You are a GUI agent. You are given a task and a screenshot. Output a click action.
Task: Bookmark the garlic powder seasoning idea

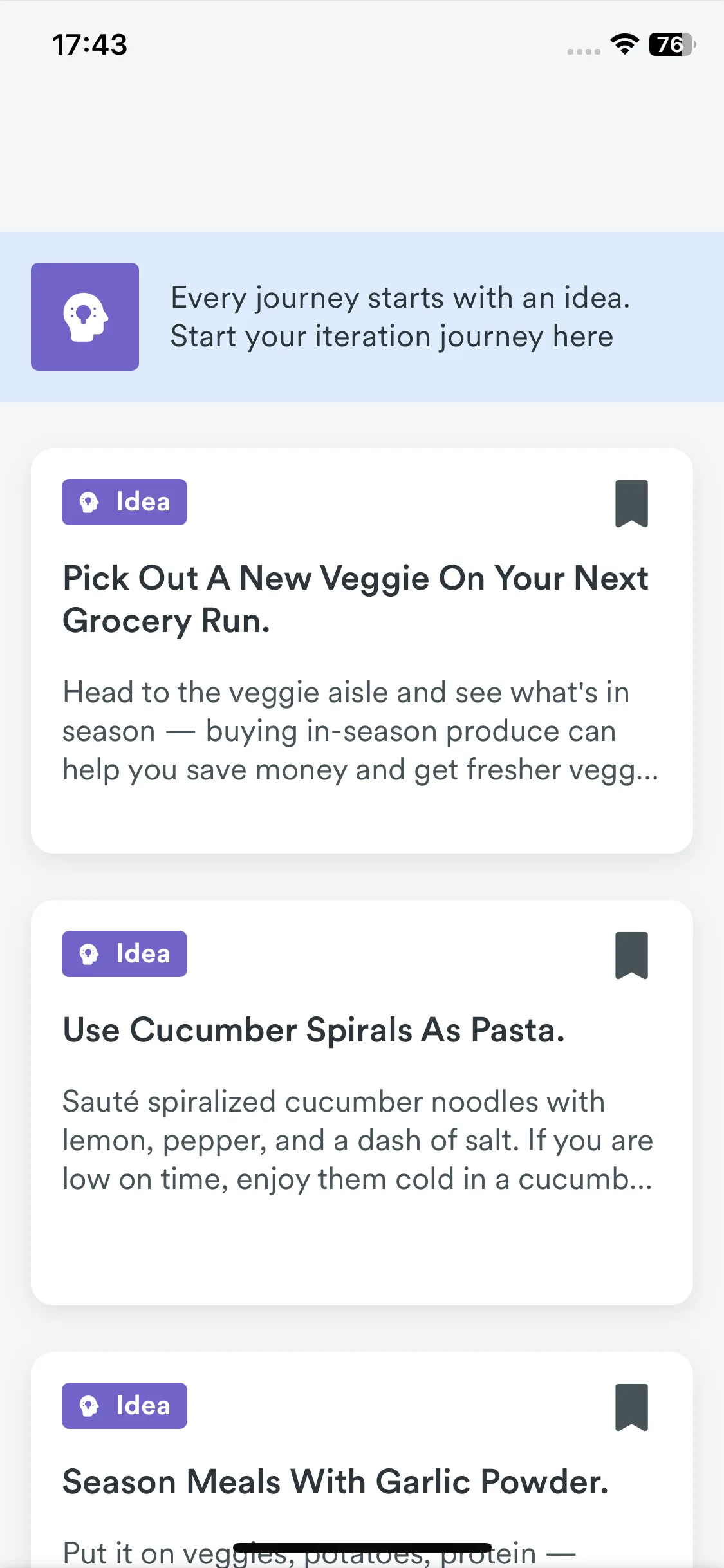(x=631, y=1407)
